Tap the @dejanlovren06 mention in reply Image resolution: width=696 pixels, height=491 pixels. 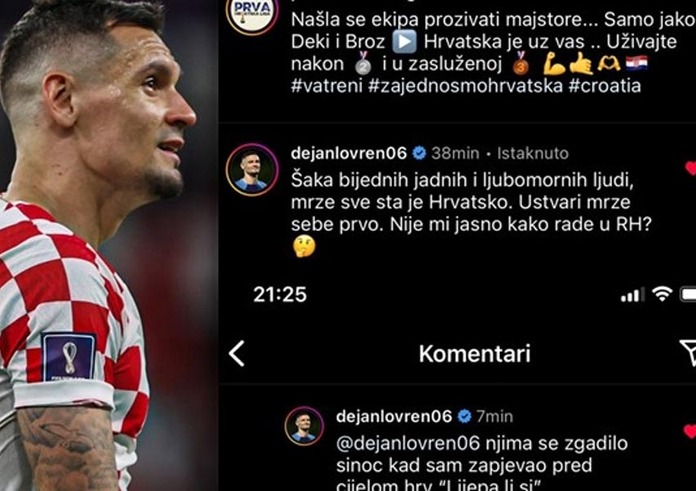408,443
